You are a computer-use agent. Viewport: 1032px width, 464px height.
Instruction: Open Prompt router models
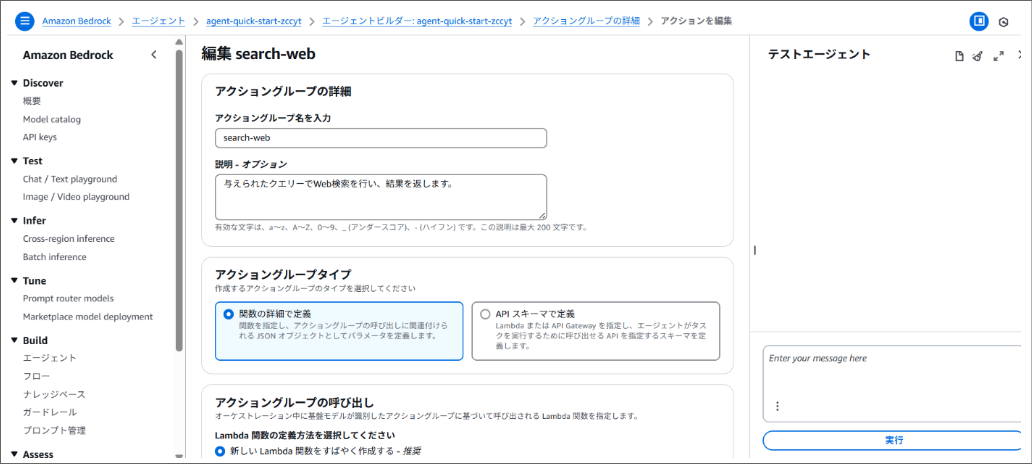click(x=68, y=298)
